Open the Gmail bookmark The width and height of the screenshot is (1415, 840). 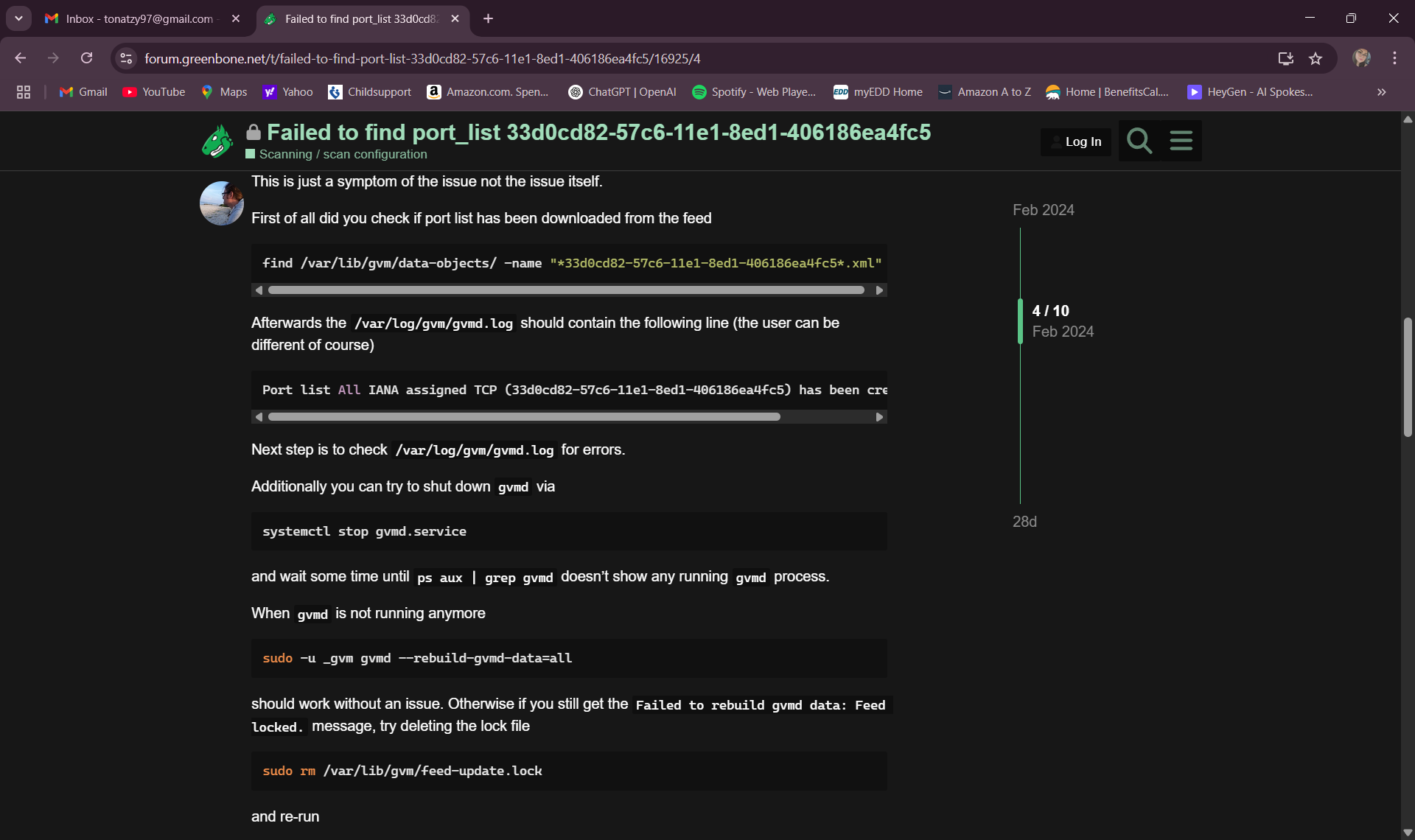click(83, 92)
